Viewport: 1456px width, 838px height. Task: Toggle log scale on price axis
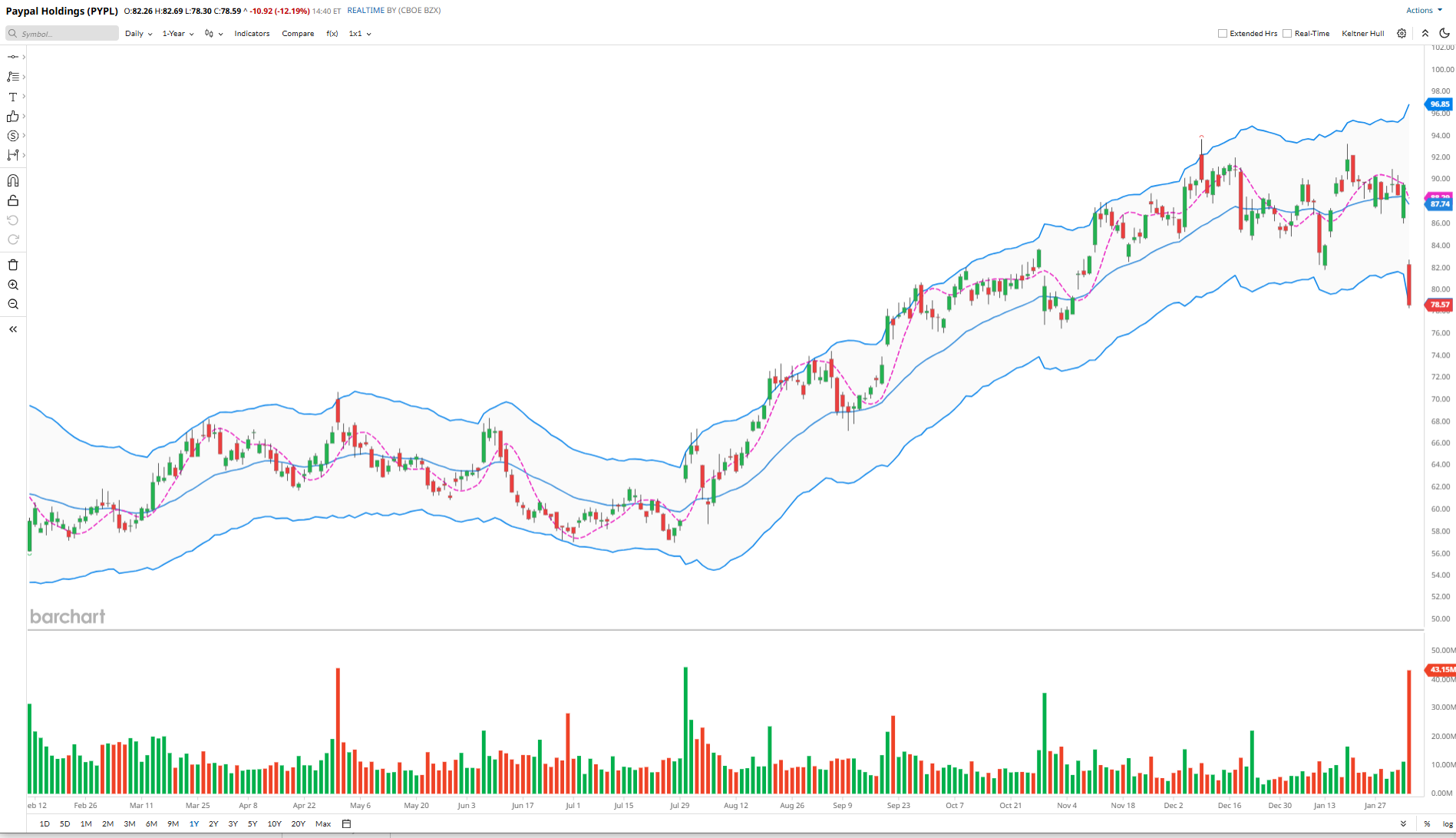(x=1447, y=823)
